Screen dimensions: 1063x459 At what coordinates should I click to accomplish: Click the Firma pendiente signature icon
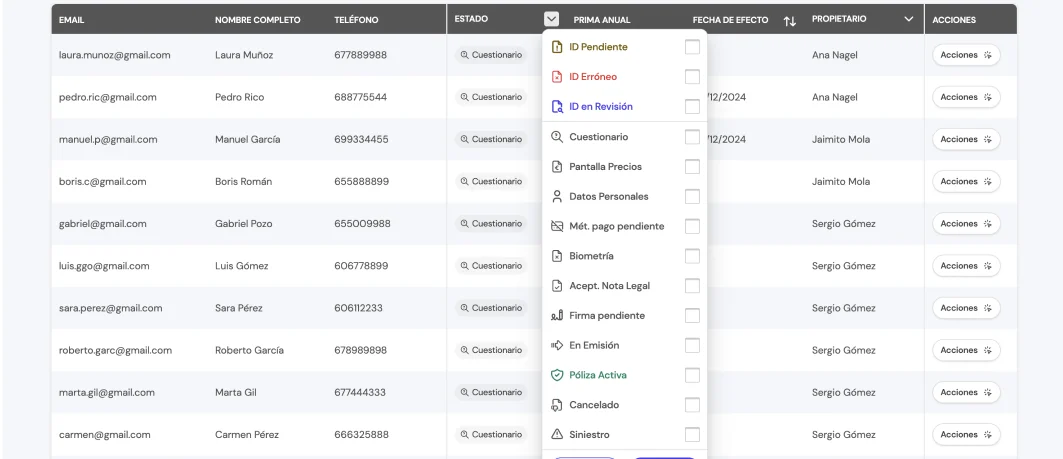(x=557, y=316)
